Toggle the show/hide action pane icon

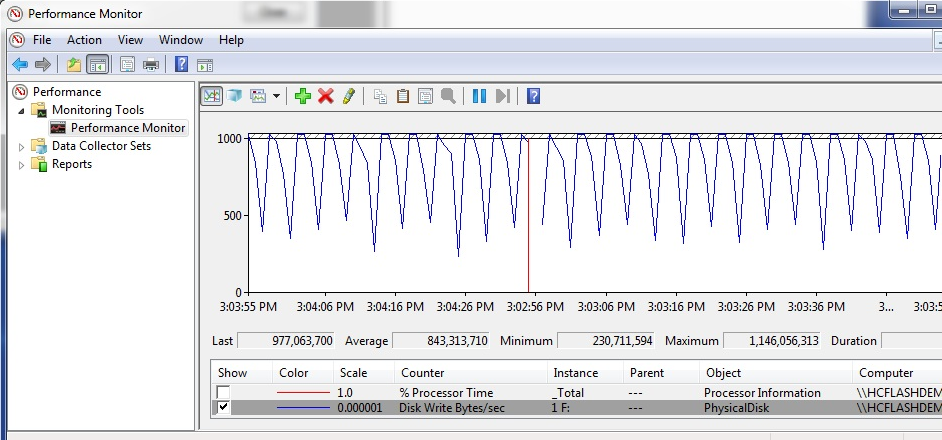coord(205,65)
